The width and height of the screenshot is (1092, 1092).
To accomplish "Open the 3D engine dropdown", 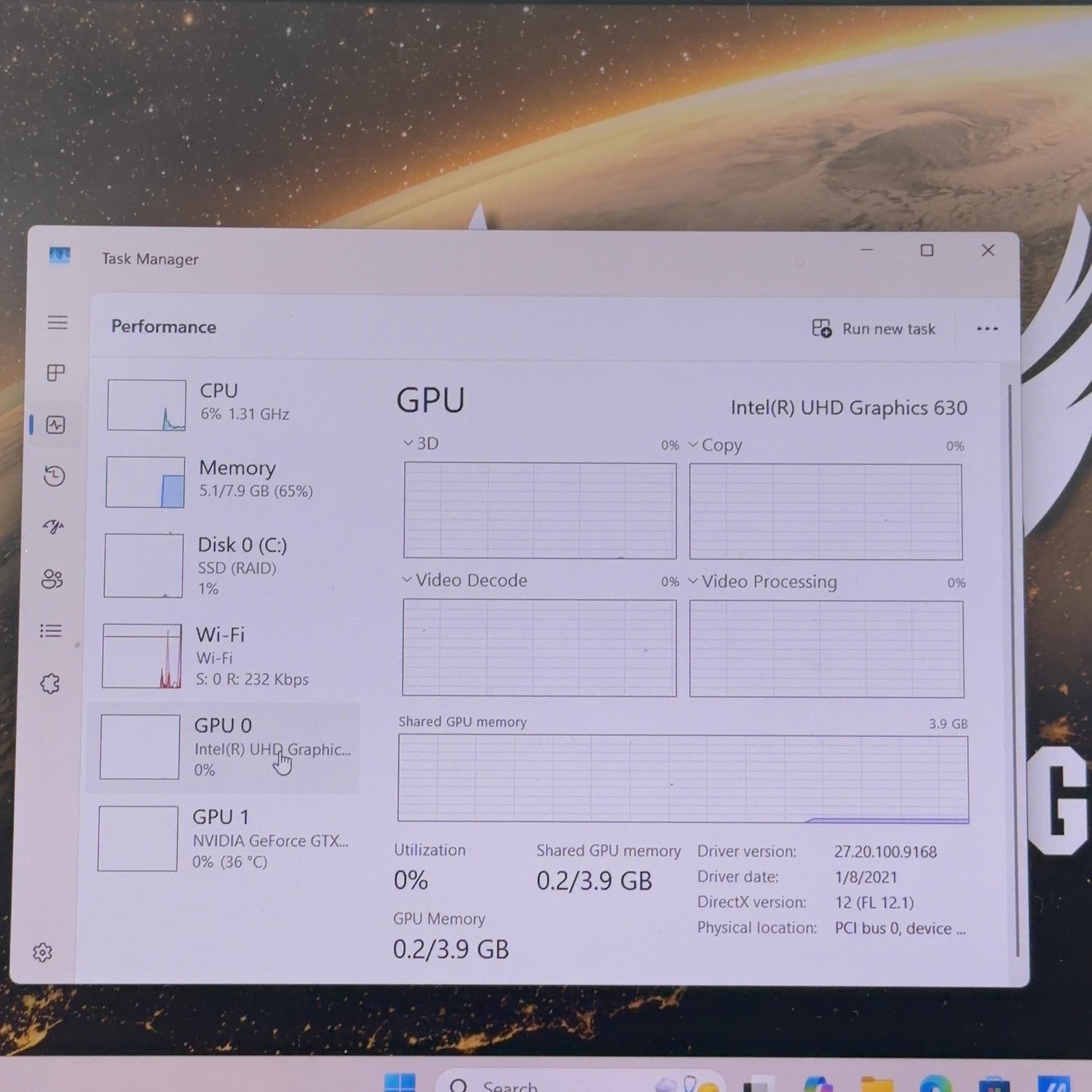I will (x=421, y=443).
